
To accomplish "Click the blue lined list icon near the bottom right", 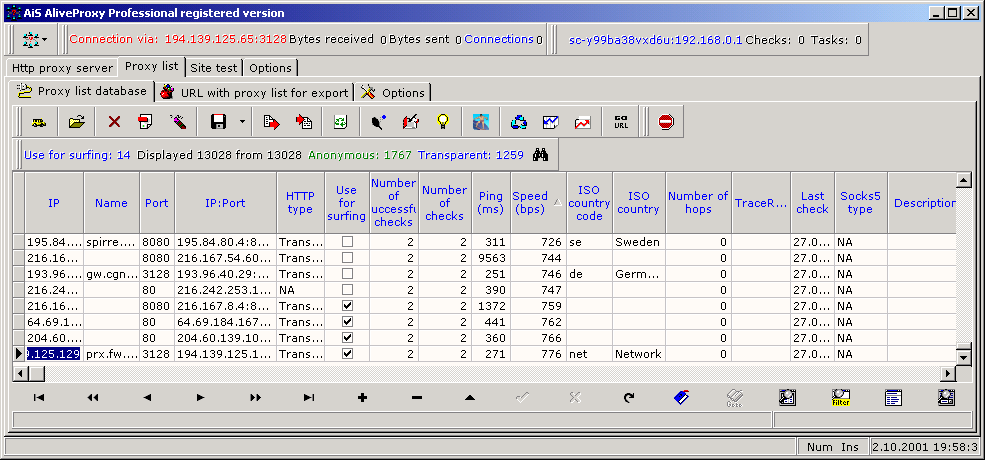I will (893, 397).
